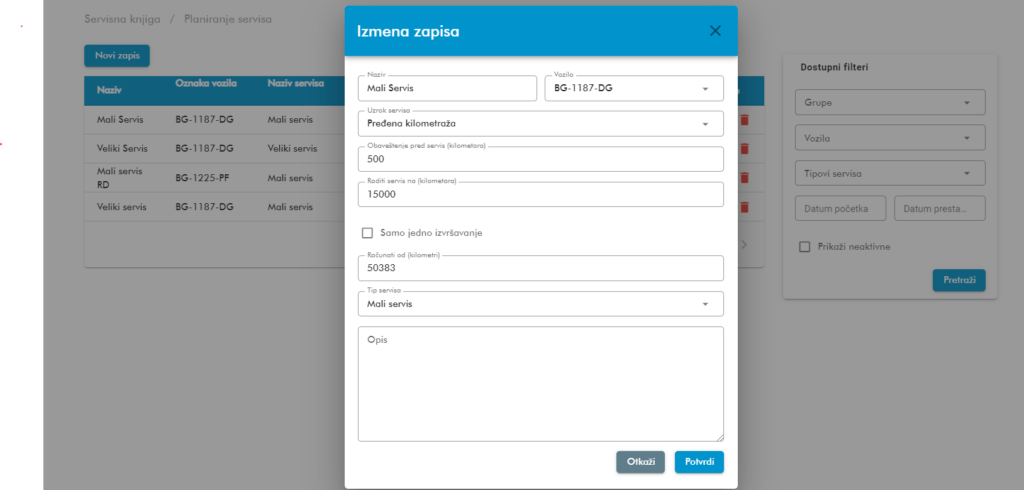The image size is (1024, 490).
Task: Tick the Samo jedno izvršavanje checkbox
Action: (x=367, y=233)
